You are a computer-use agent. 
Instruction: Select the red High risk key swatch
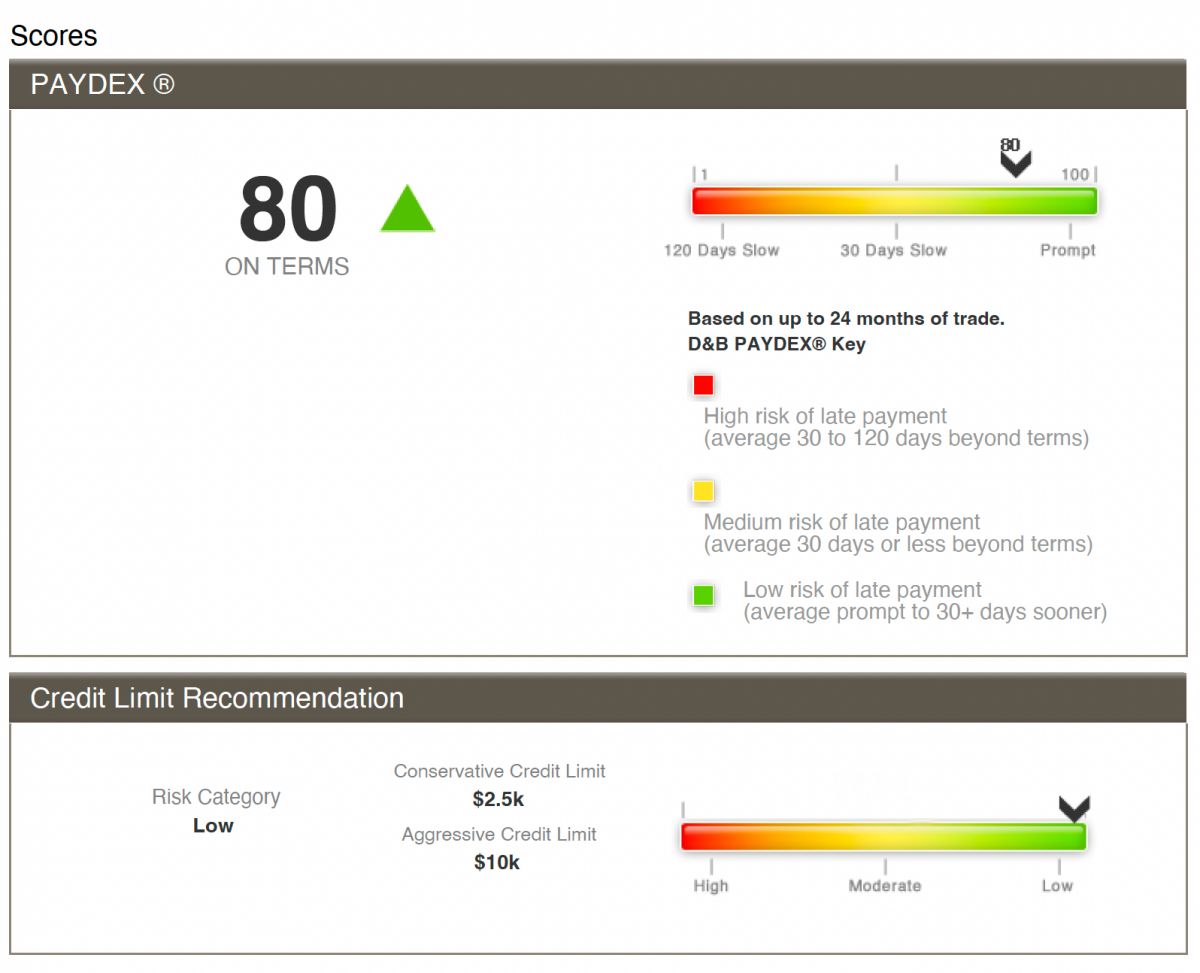[x=704, y=385]
